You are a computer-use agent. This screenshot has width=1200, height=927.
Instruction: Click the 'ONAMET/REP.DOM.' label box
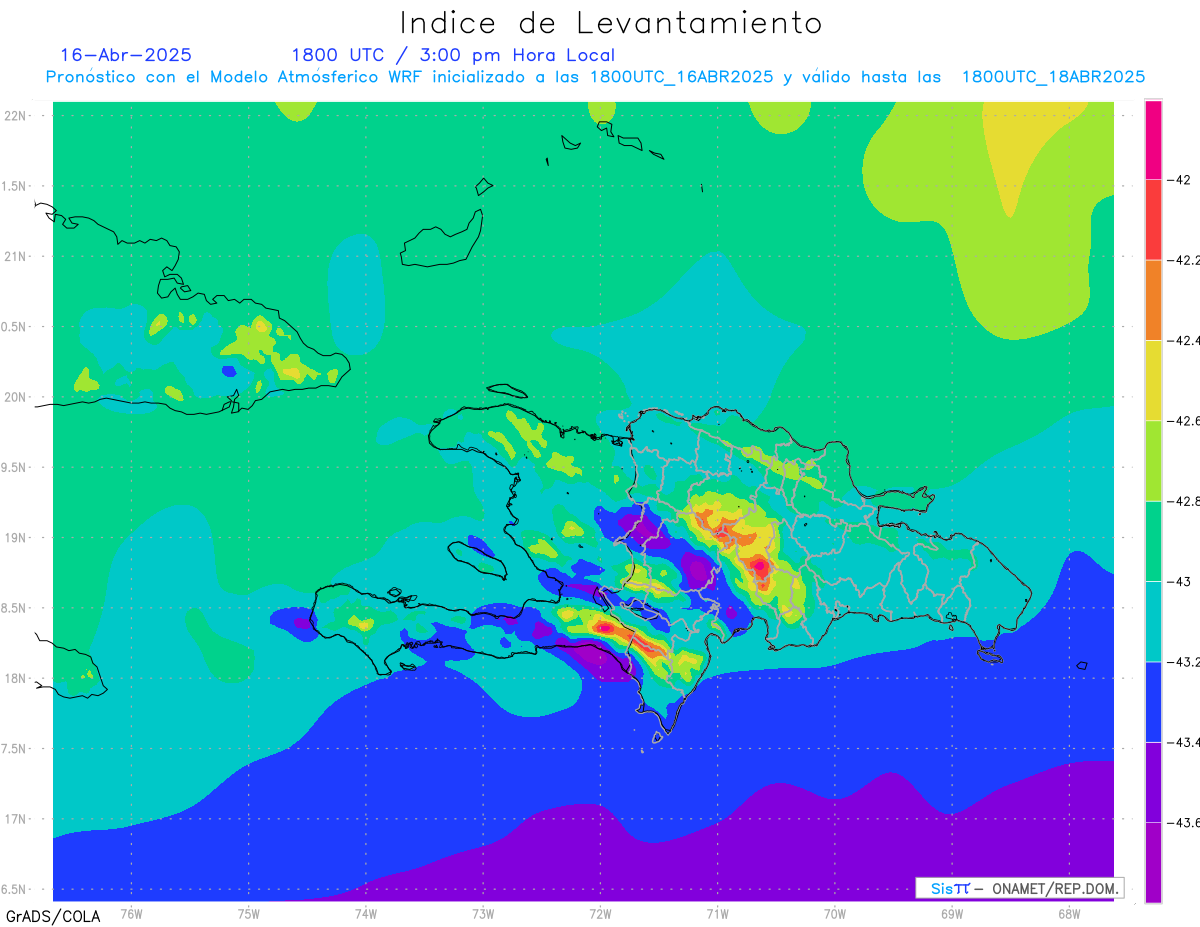pos(1020,888)
